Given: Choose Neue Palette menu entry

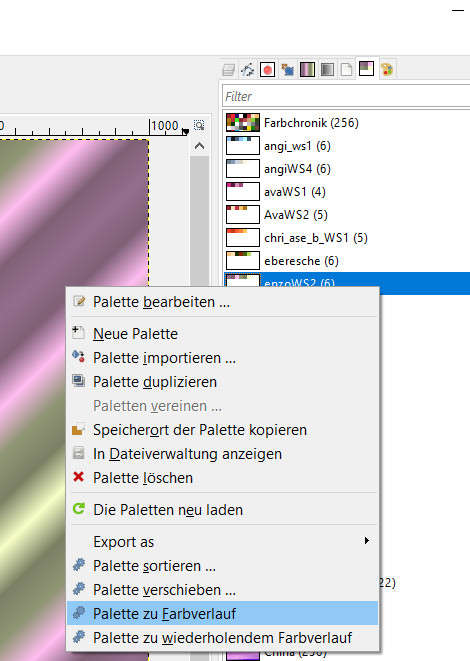Looking at the screenshot, I should 222,333.
